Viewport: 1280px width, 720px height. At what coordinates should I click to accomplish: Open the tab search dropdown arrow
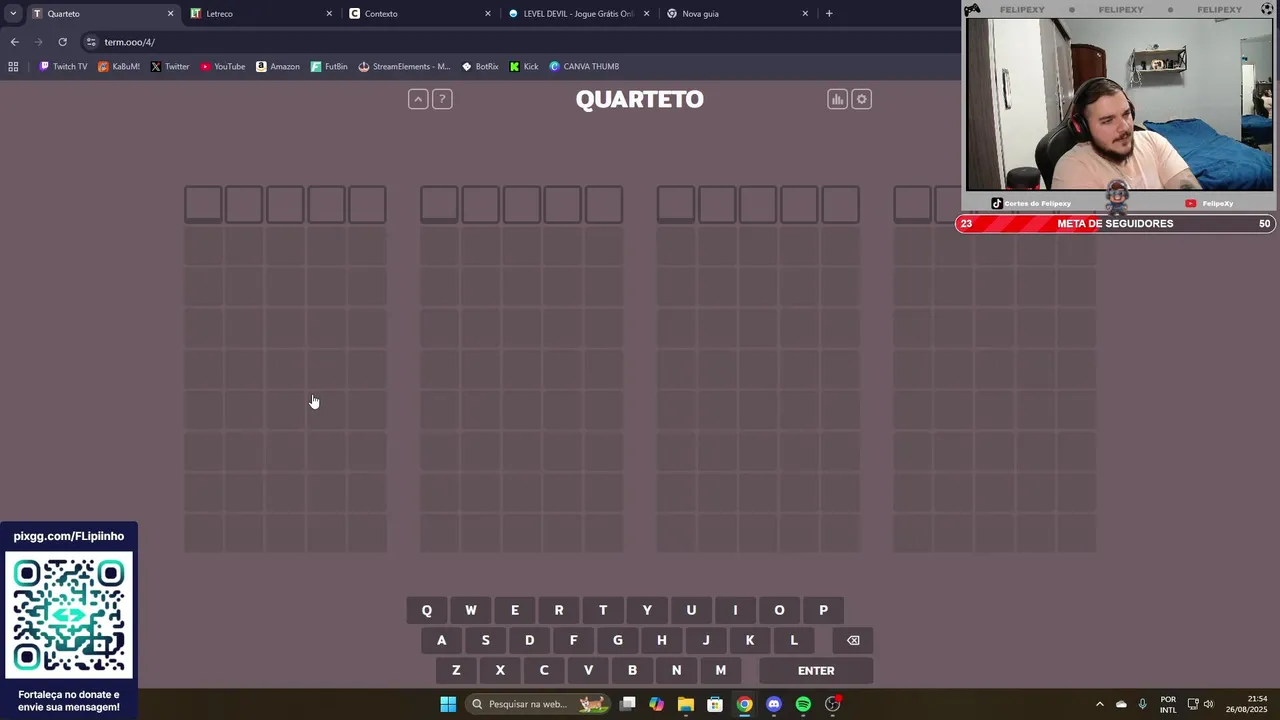point(13,14)
